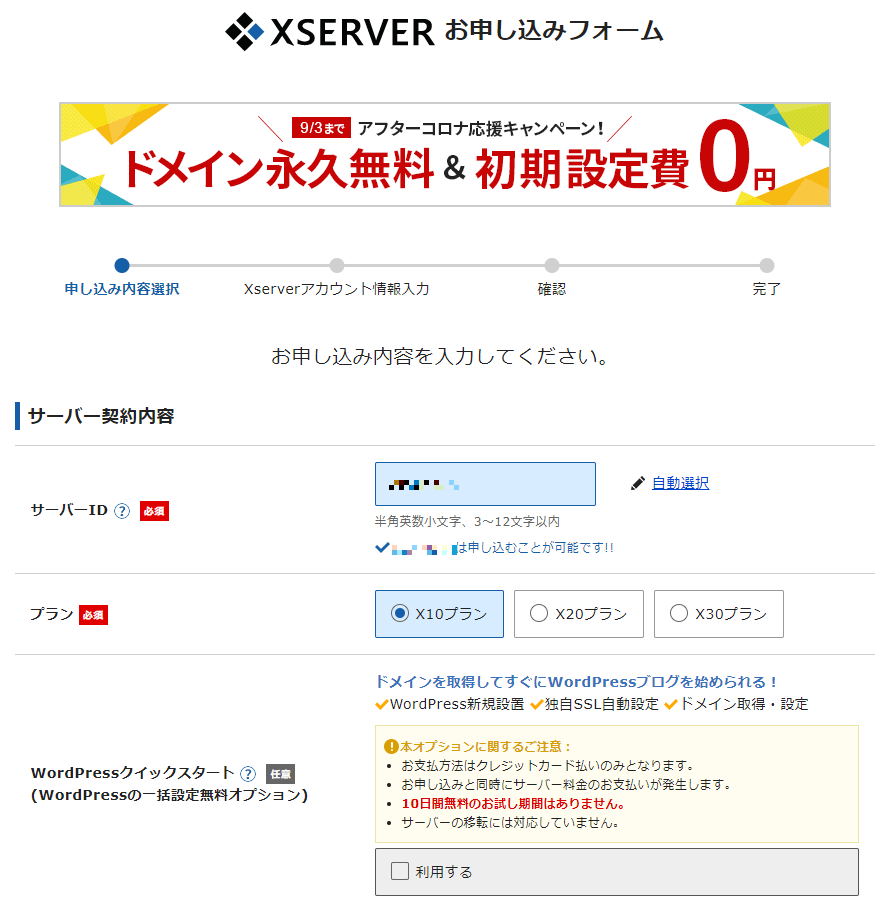Open the help icon beside WordPressクイックスタート

pyautogui.click(x=248, y=774)
